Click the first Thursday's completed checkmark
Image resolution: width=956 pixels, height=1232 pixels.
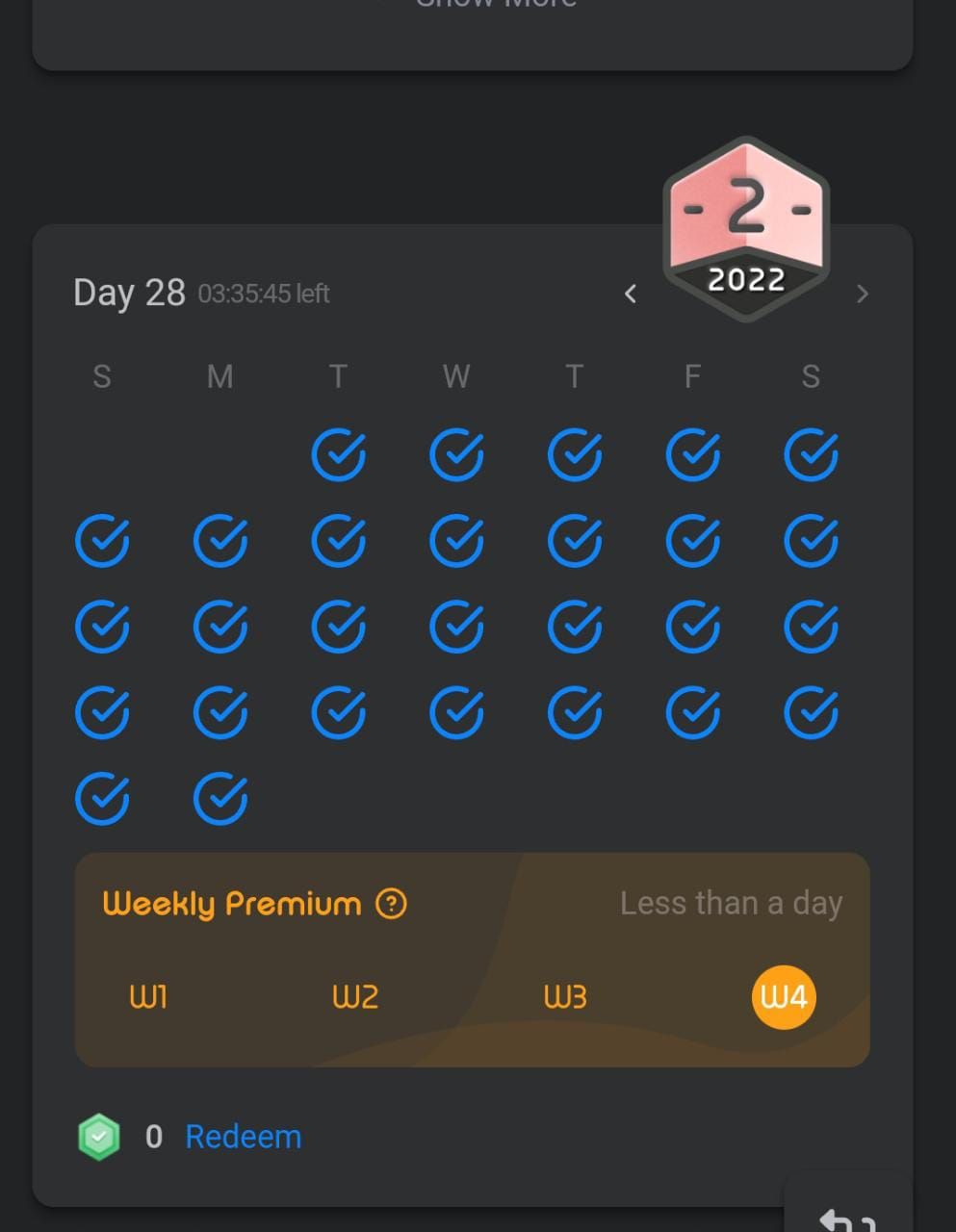tap(575, 455)
